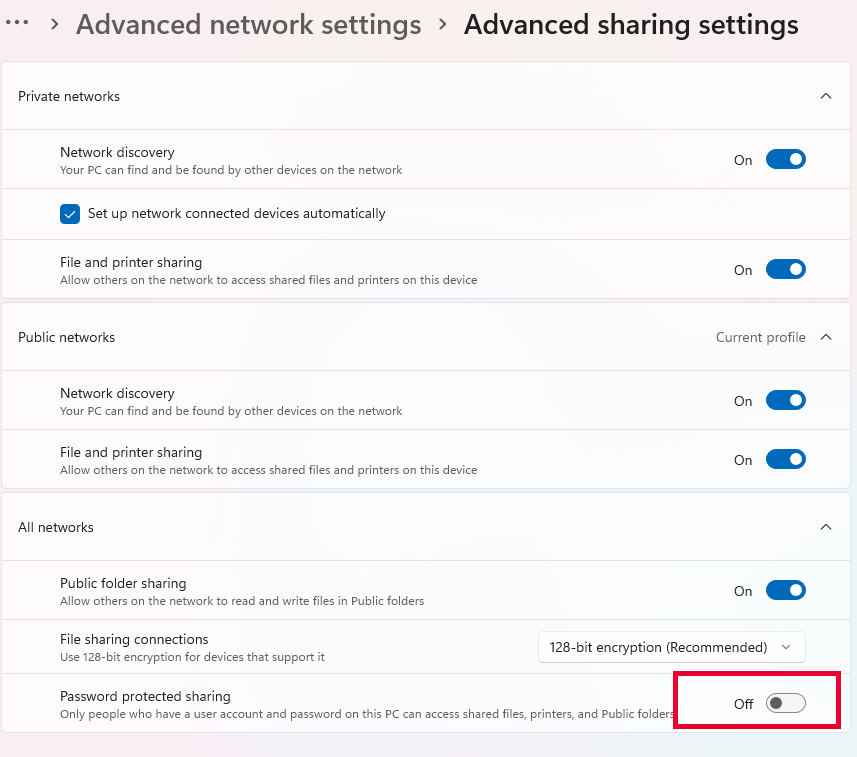Click the Public networks header label
Image resolution: width=857 pixels, height=757 pixels.
[67, 337]
